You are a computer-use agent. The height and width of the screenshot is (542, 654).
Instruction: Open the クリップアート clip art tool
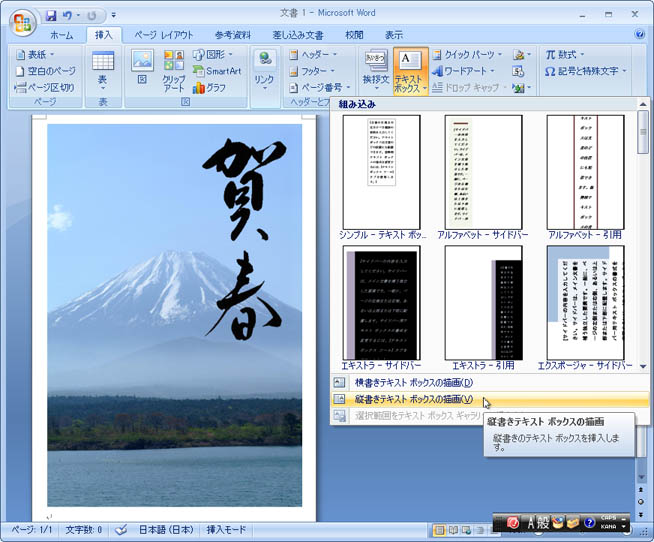(x=174, y=68)
